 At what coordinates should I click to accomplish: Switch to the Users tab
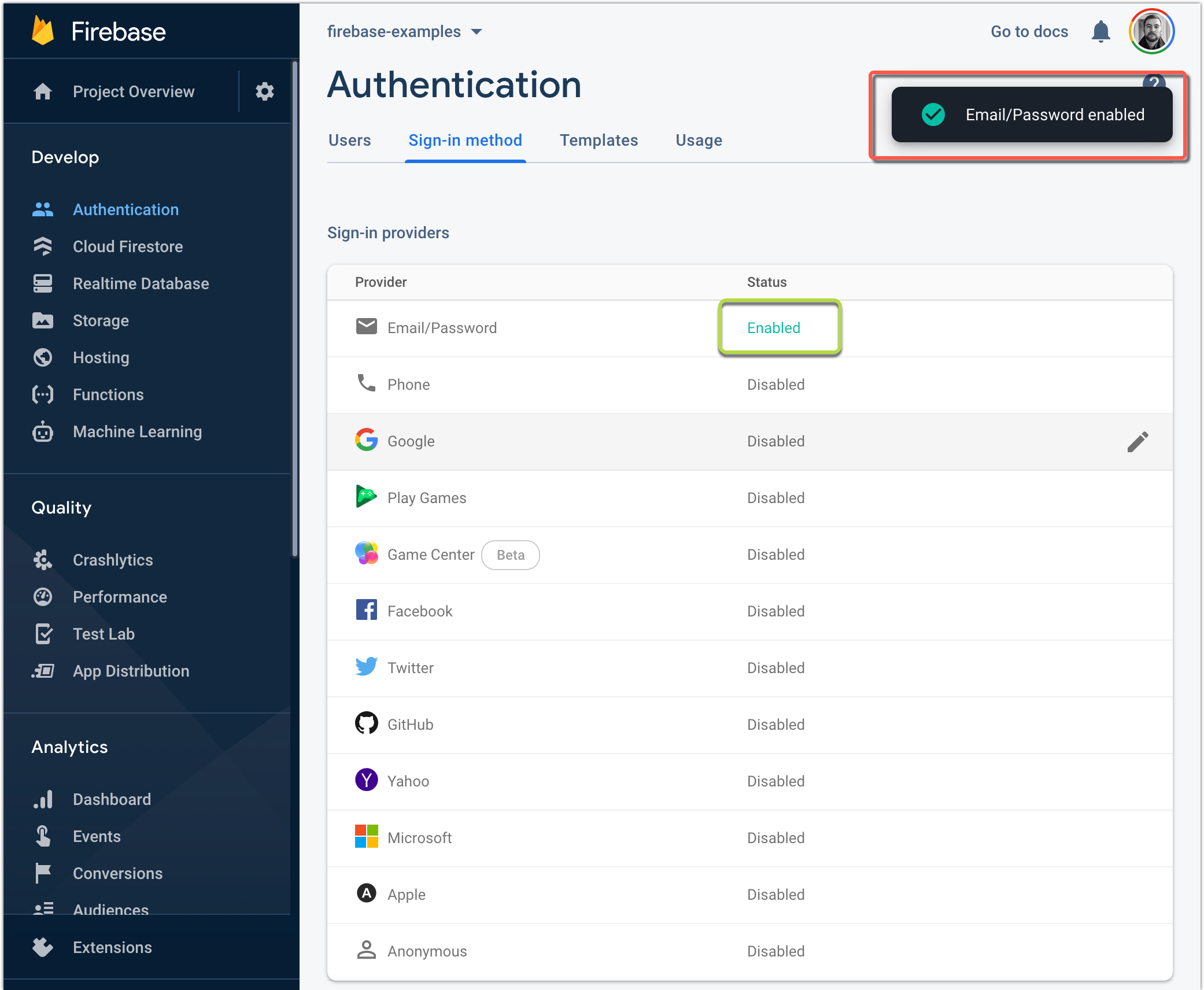tap(350, 141)
